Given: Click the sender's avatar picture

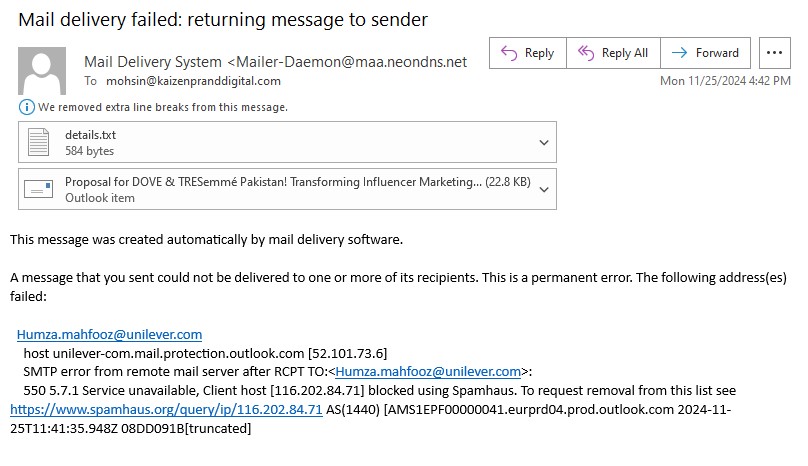Looking at the screenshot, I should pos(42,70).
